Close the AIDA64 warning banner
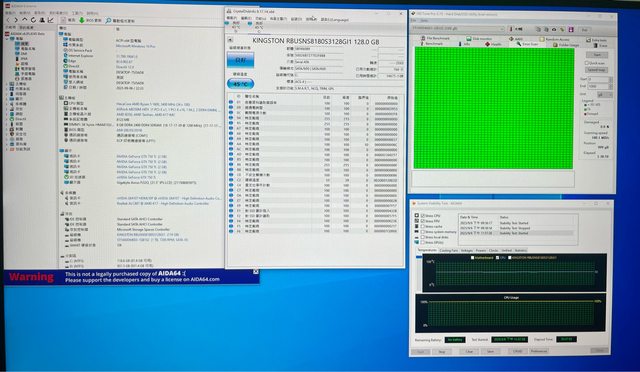Screen dimensions: 640x372 (x=256, y=271)
